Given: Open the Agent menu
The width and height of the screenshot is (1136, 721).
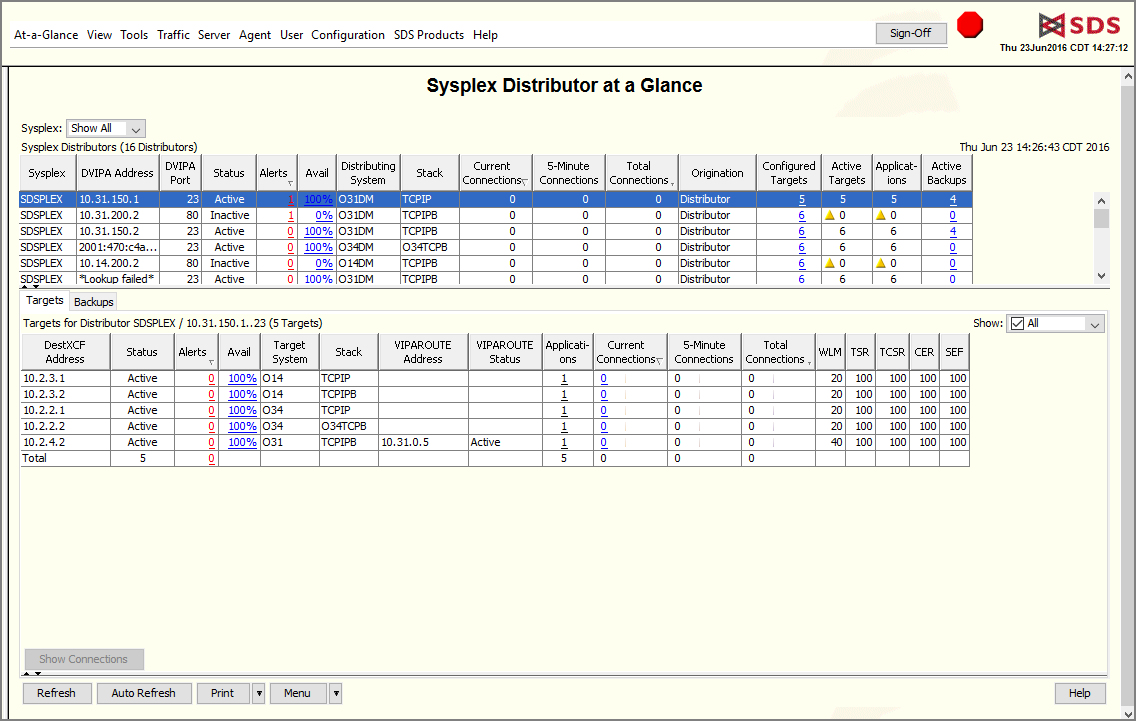Looking at the screenshot, I should pyautogui.click(x=255, y=35).
